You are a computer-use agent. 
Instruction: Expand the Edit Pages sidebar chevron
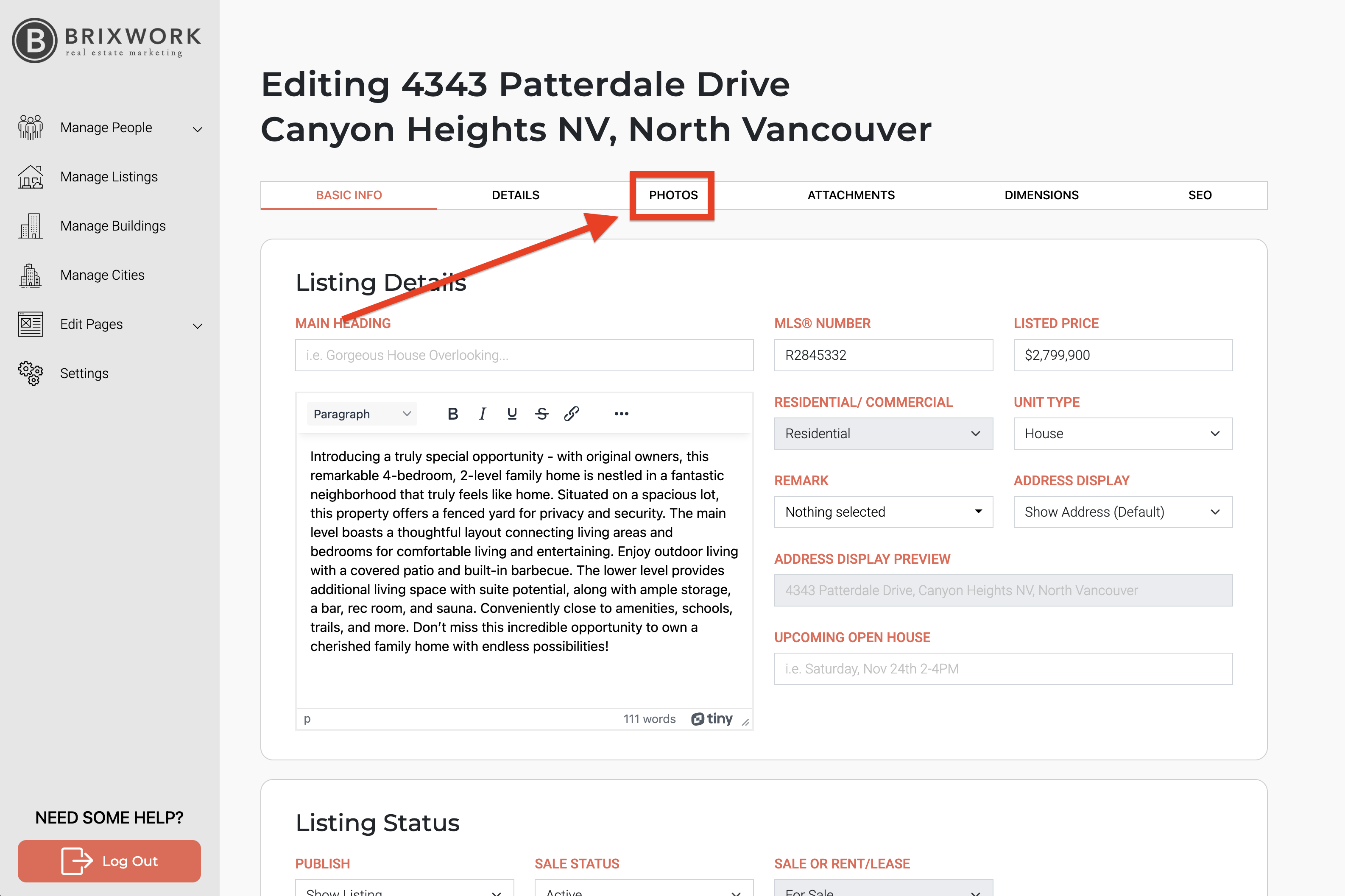[198, 326]
